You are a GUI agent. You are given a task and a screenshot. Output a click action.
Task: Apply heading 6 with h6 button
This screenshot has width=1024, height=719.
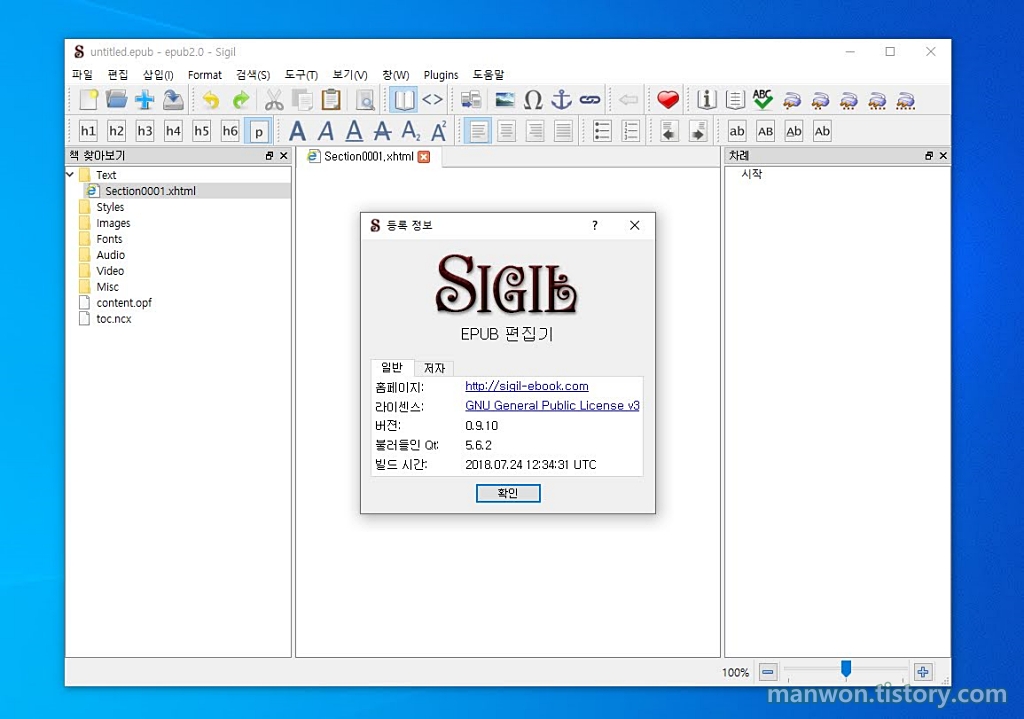[230, 131]
